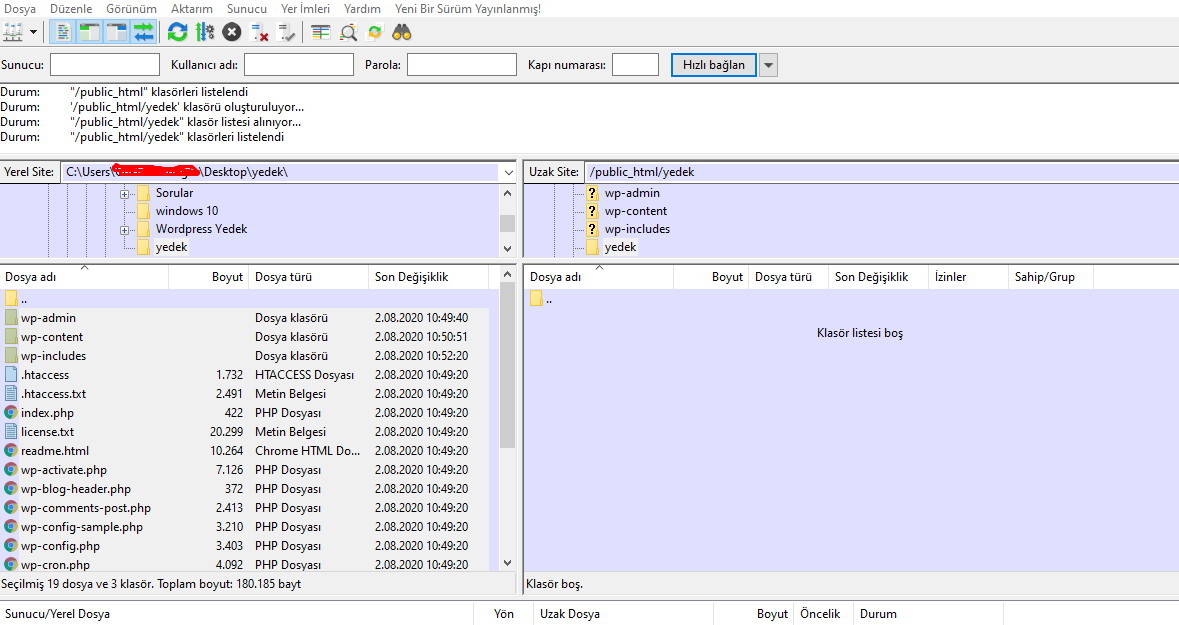The image size is (1179, 625).
Task: Click the local file list scrollbar down arrow
Action: coord(508,563)
